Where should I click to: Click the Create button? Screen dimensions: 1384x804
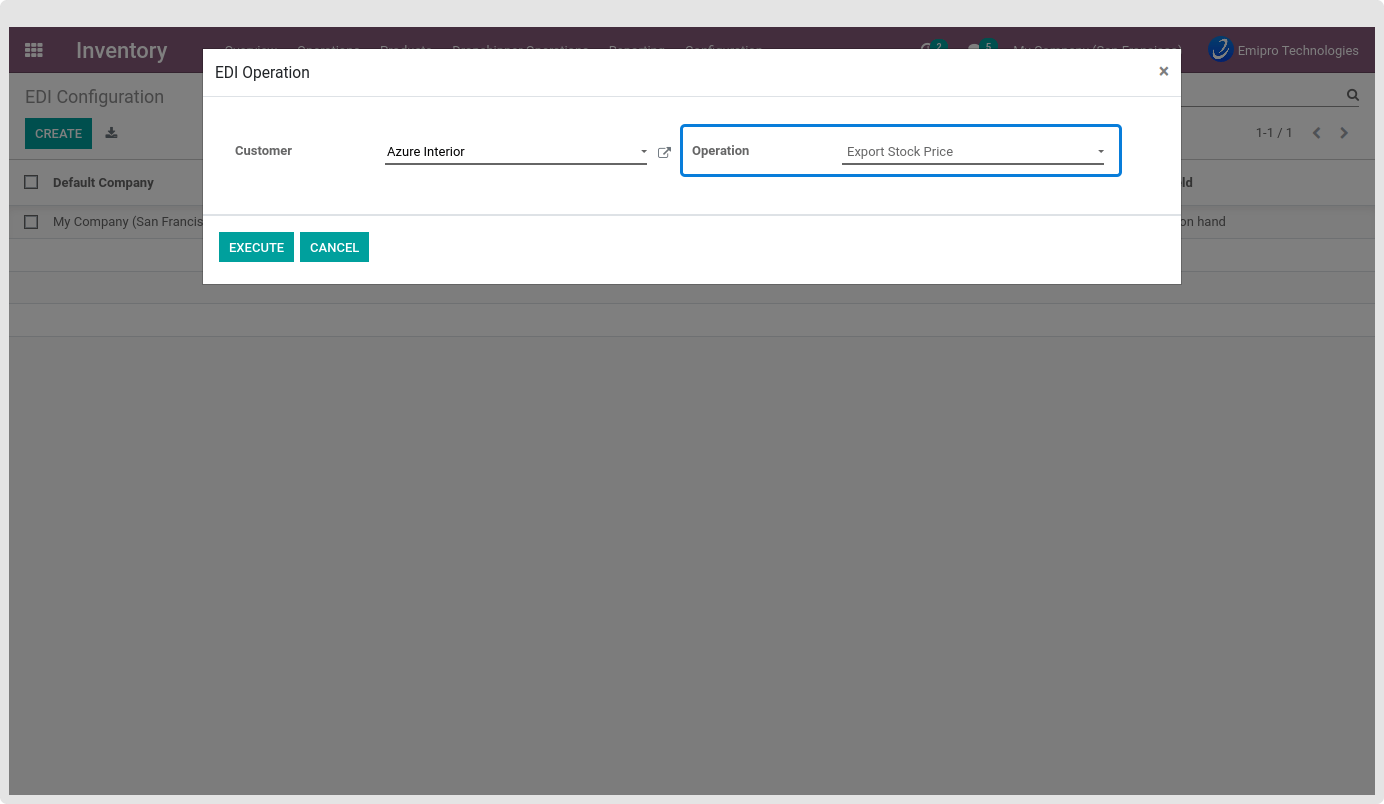(58, 133)
